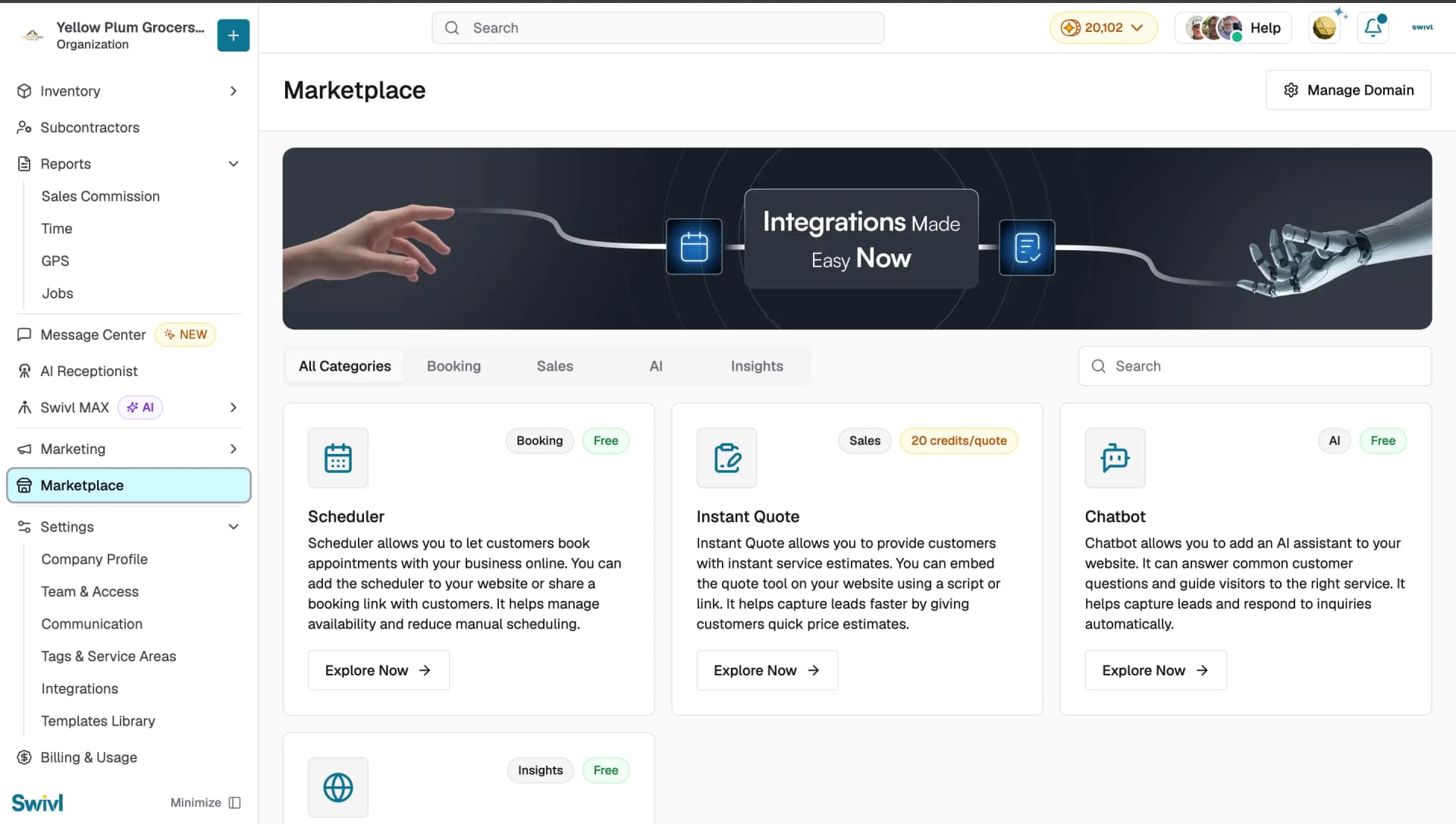The width and height of the screenshot is (1456, 824).
Task: Click the Instant Quote clipboard icon
Action: pos(726,458)
